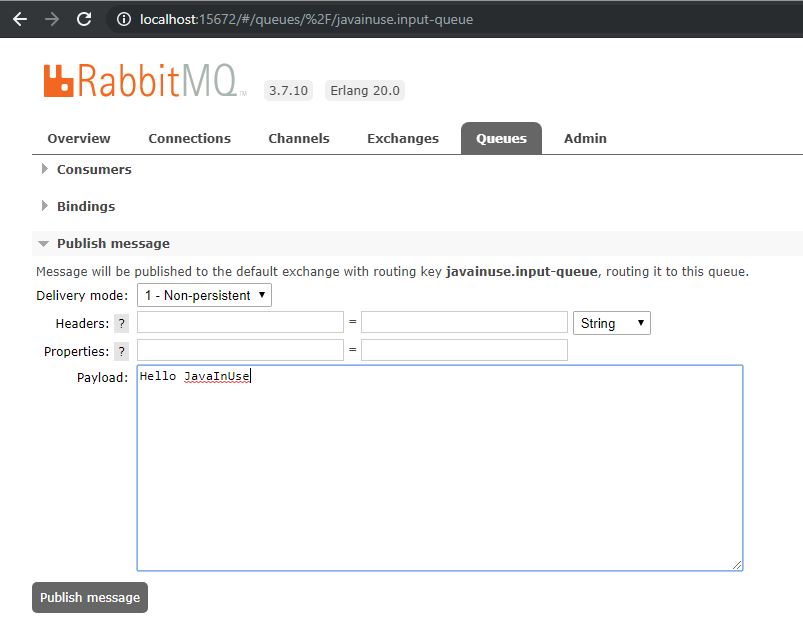Focus the Headers value input field

[464, 322]
